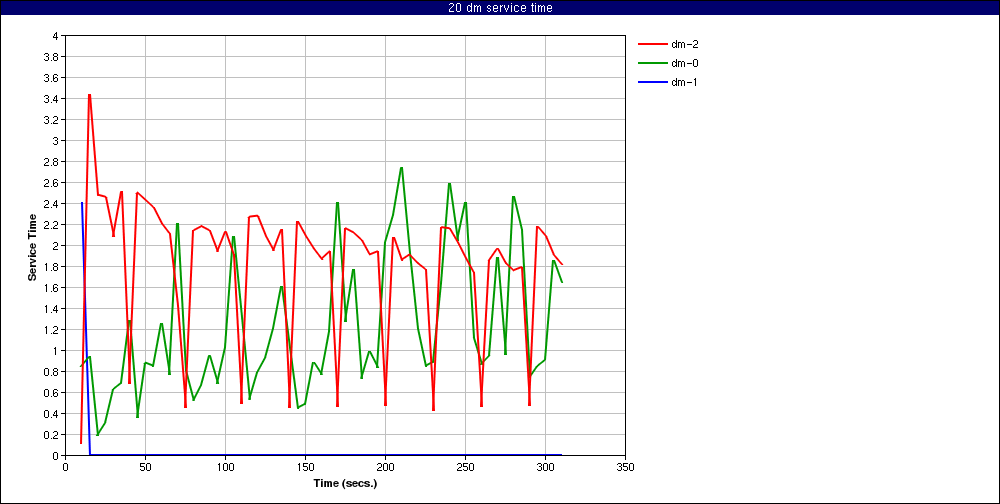
Task: Click the y-axis tick label 1.6
Action: [52, 288]
